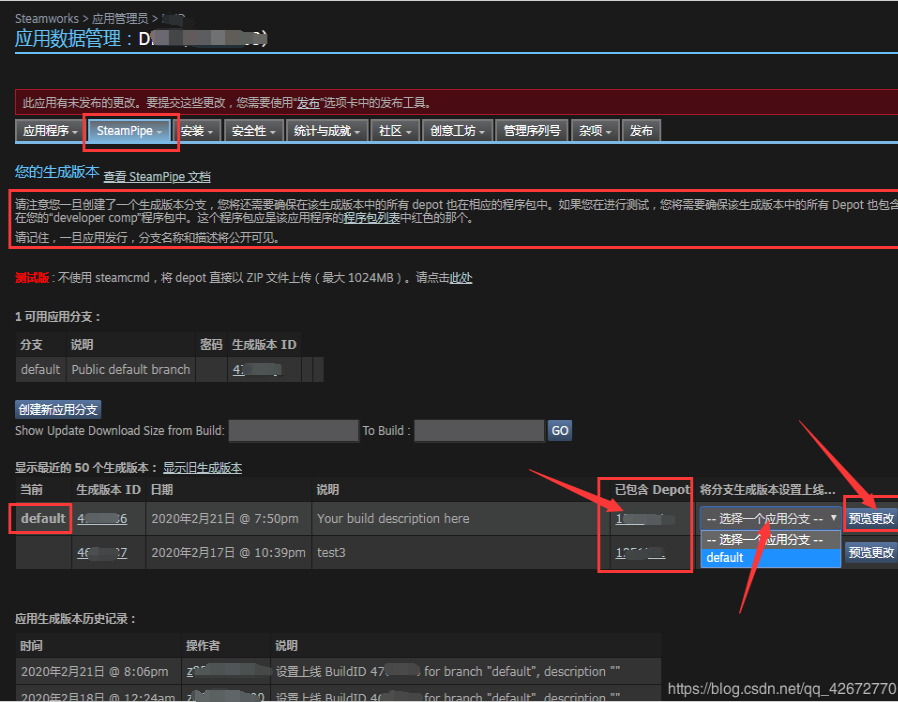898x702 pixels.
Task: Expand the 安全性 menu
Action: pyautogui.click(x=253, y=131)
